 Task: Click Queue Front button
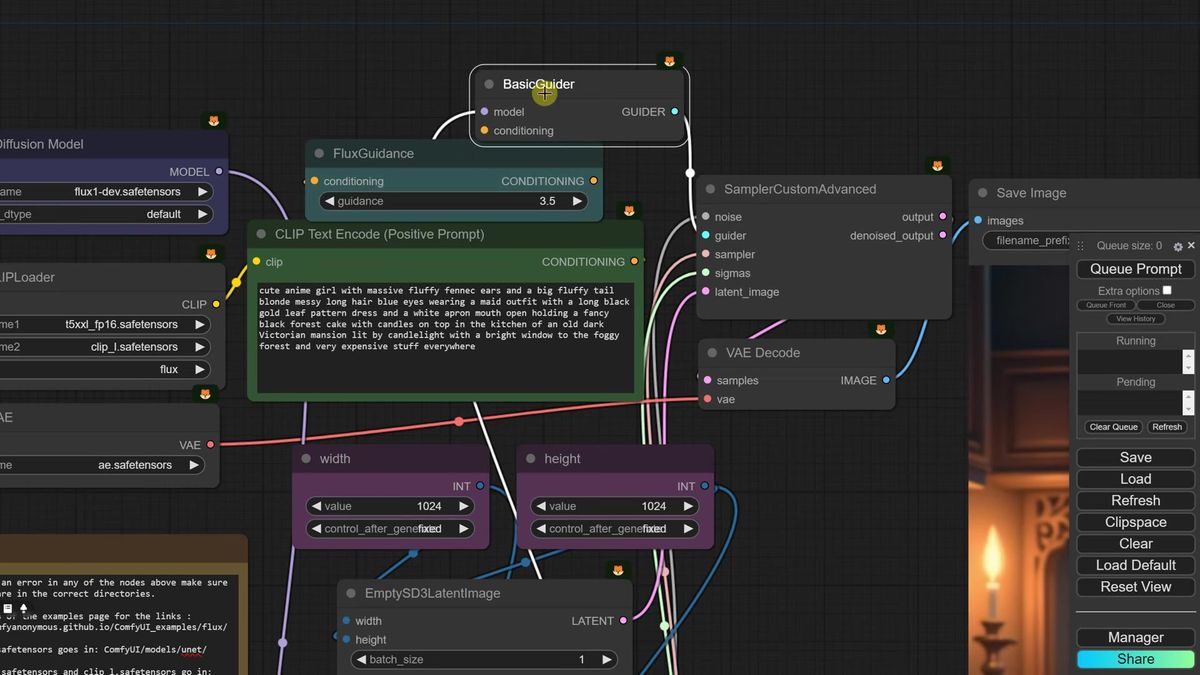click(x=1106, y=305)
